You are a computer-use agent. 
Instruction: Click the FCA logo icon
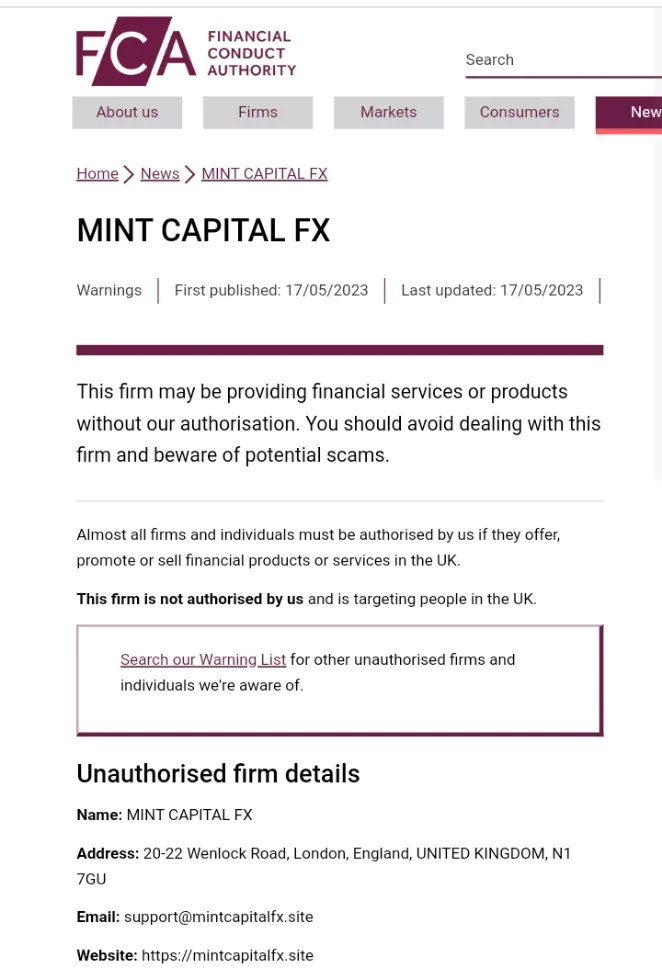(x=137, y=51)
